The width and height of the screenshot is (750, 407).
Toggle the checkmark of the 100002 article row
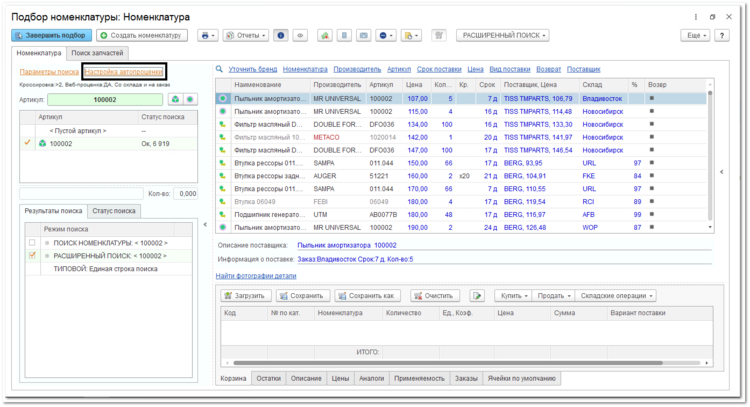[x=27, y=143]
